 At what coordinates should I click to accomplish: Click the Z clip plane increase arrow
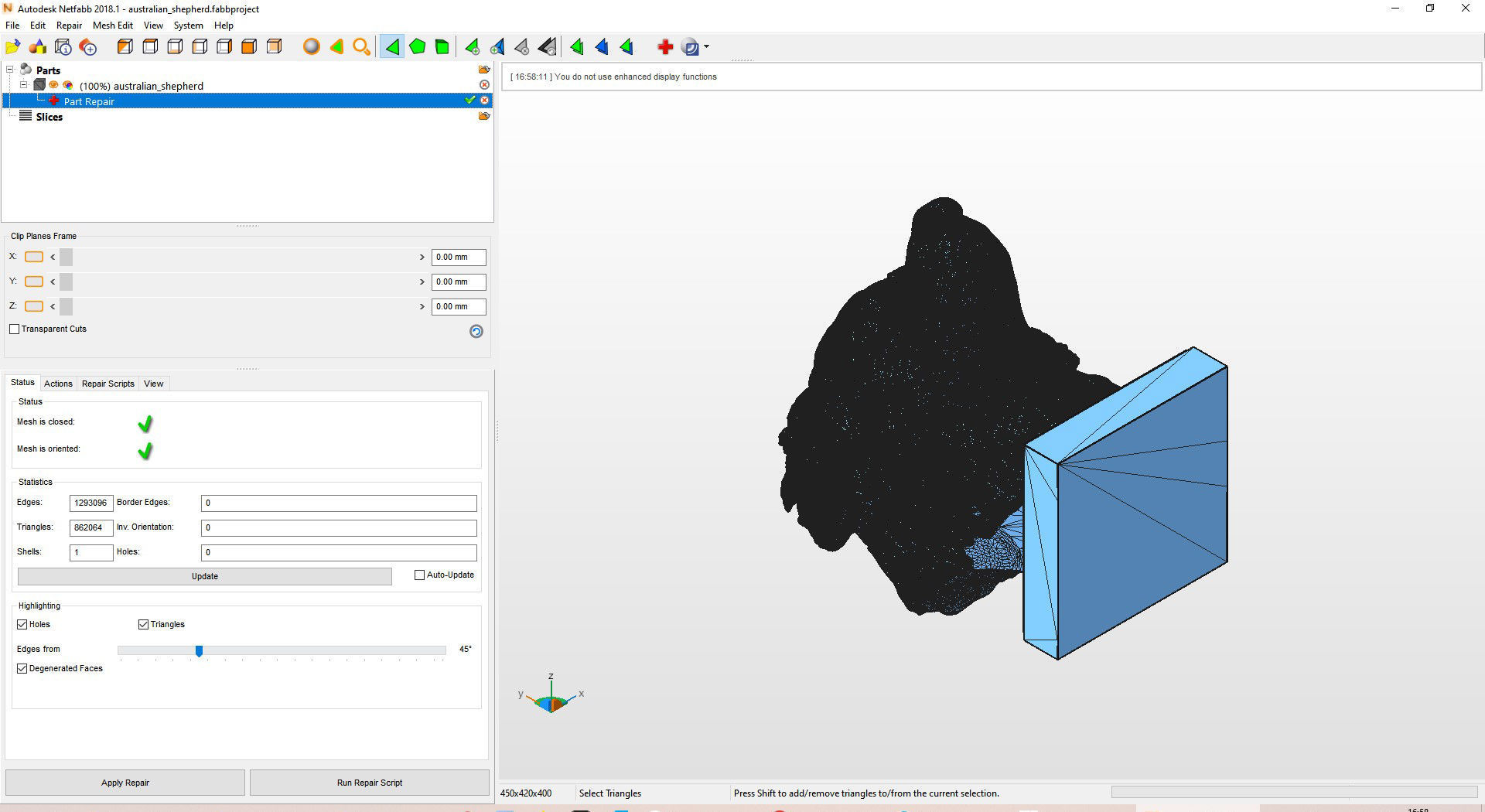(422, 306)
